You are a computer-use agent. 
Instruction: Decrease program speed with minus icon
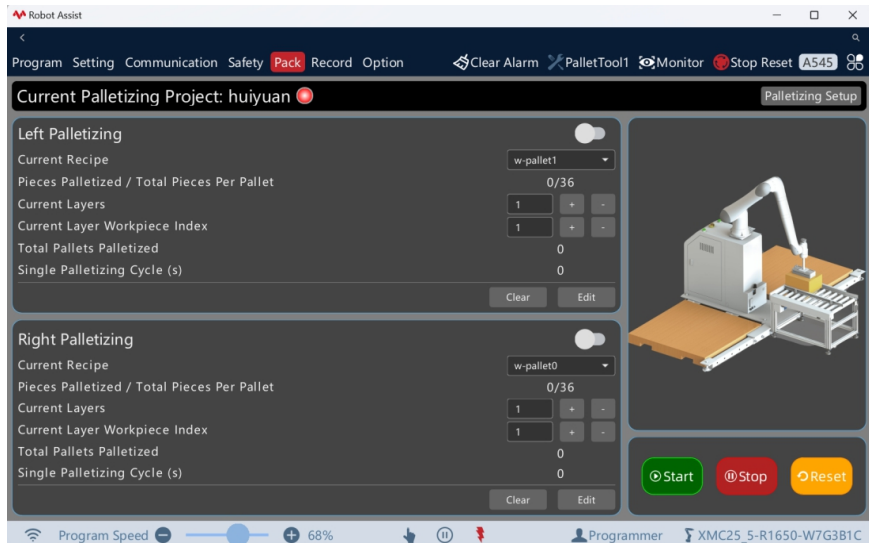163,535
